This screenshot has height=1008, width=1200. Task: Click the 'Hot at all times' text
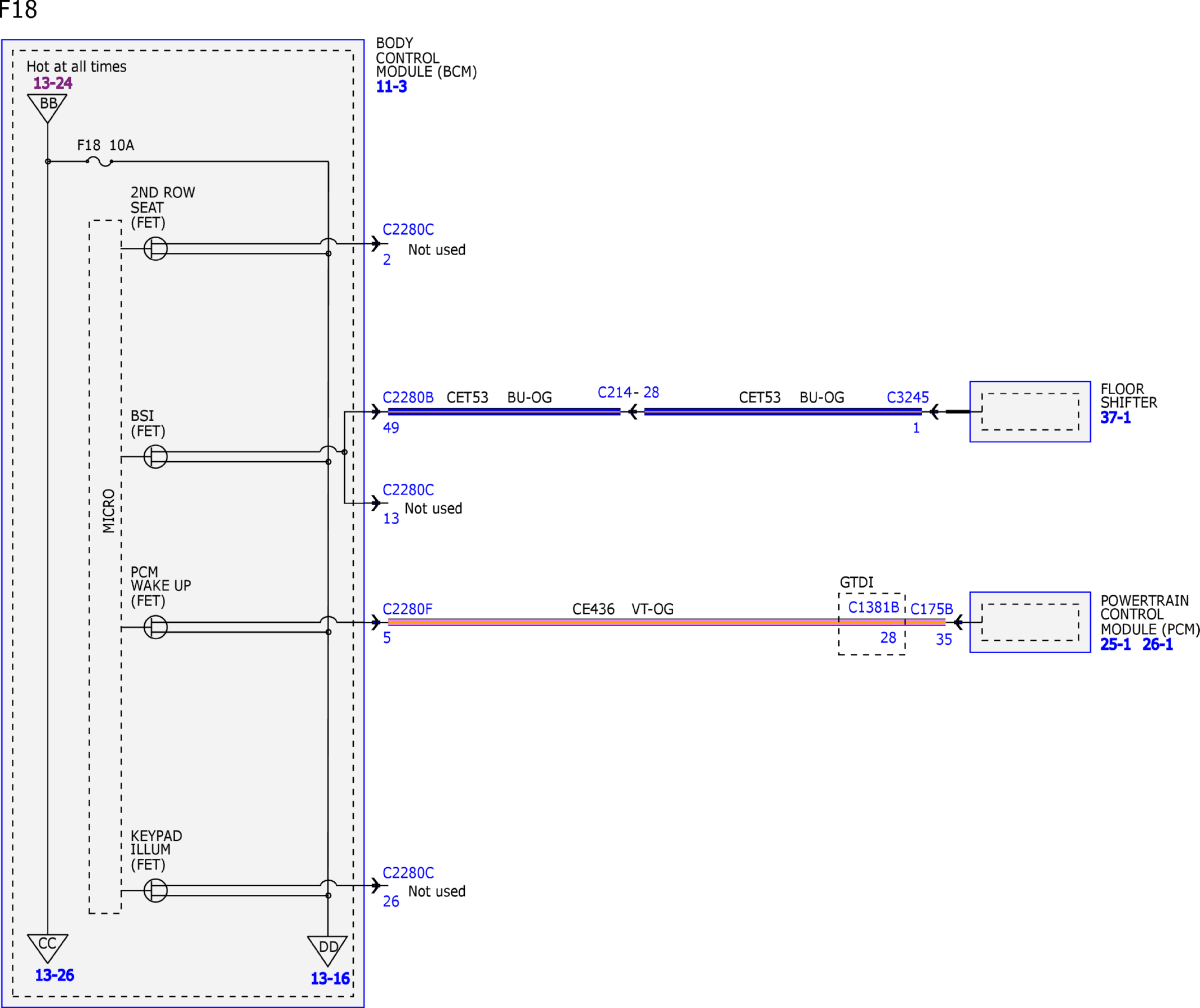[x=77, y=67]
